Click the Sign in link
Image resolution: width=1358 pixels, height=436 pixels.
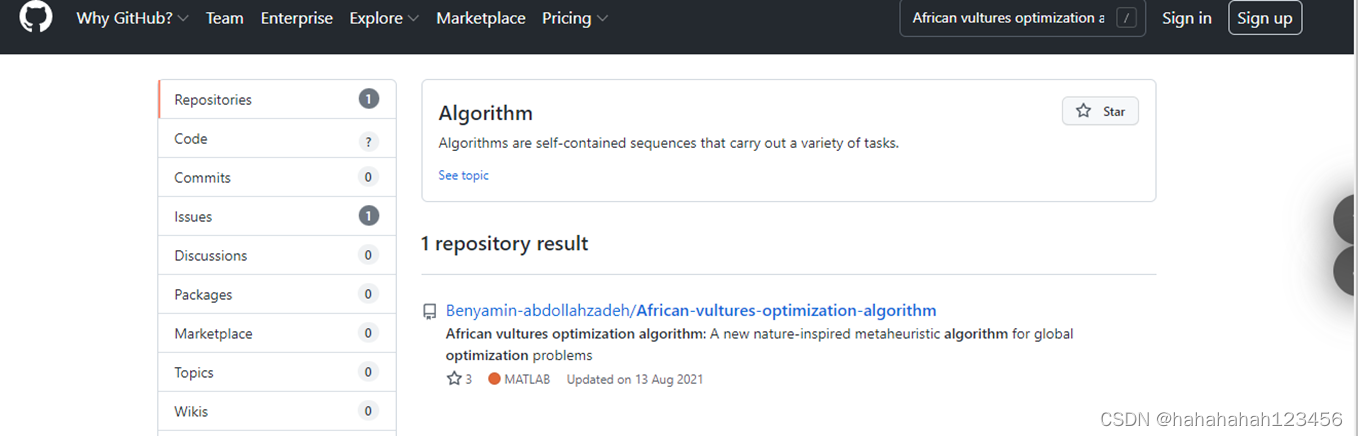(1187, 18)
